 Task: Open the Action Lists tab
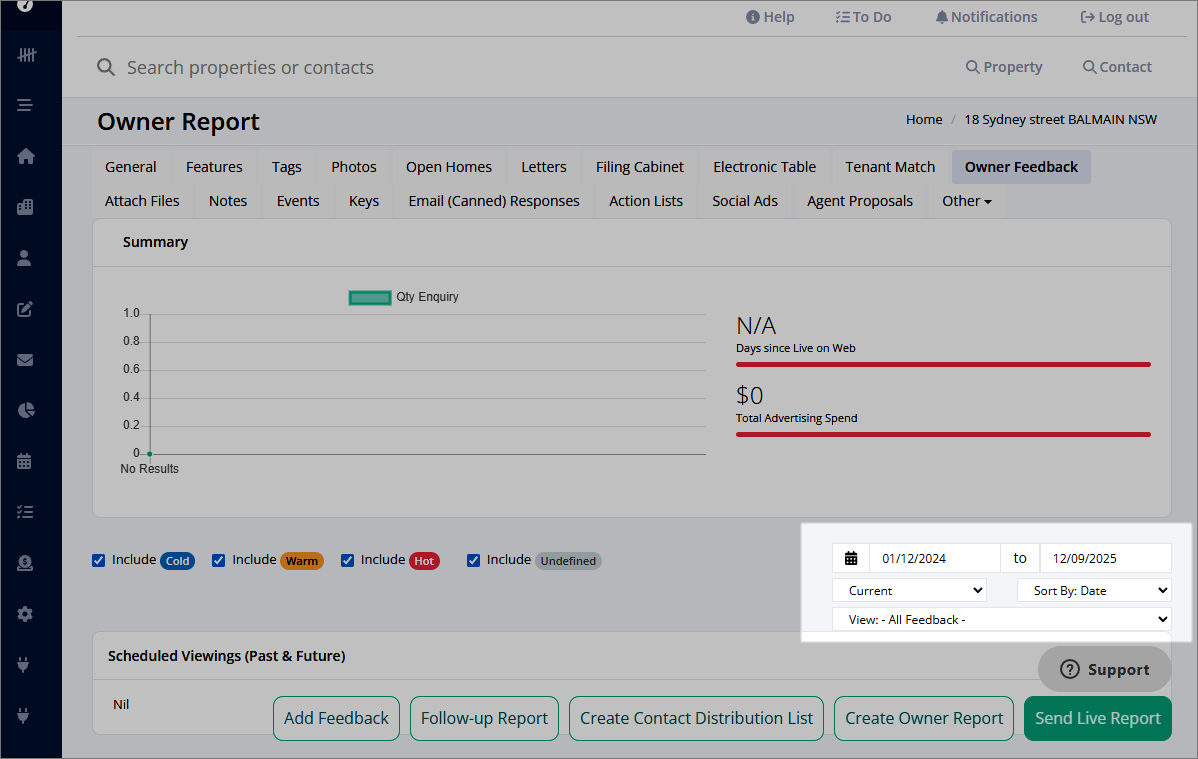646,201
